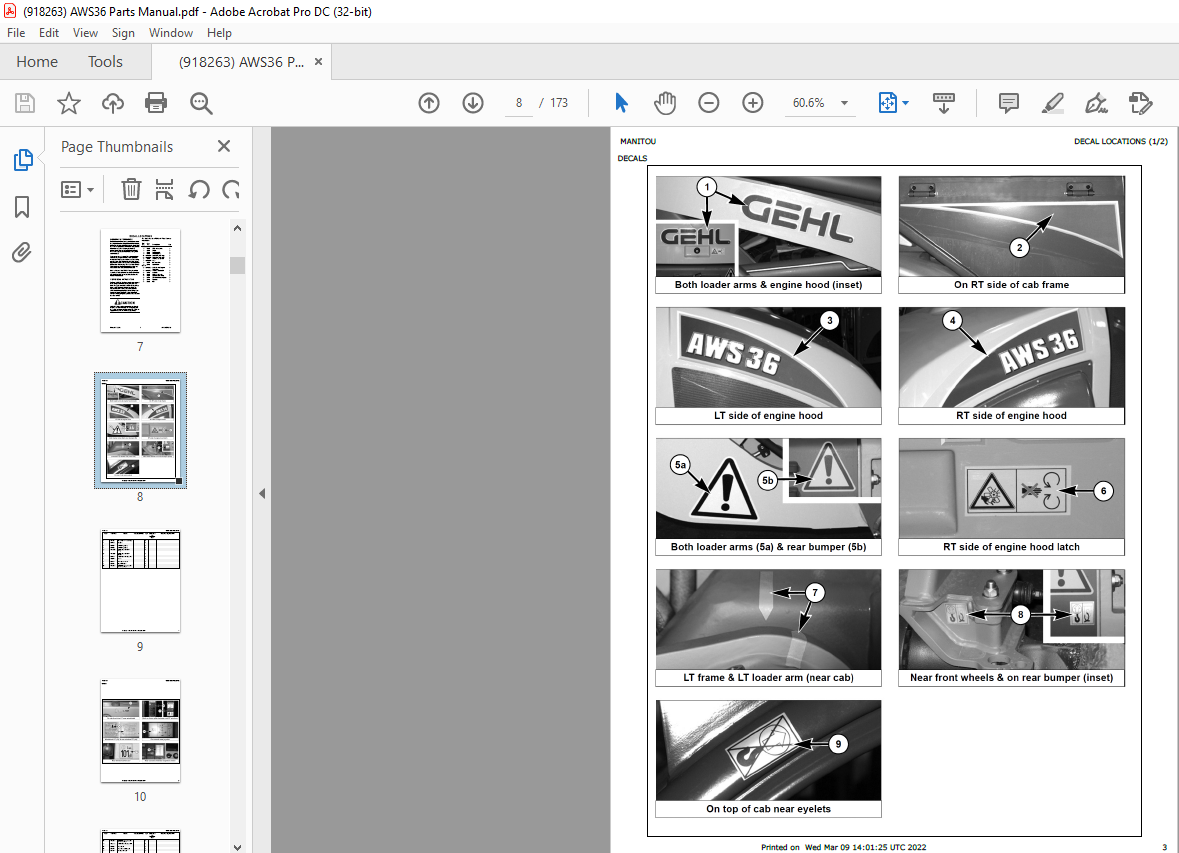Switch to the Home tab
The width and height of the screenshot is (1179, 853).
click(x=37, y=62)
